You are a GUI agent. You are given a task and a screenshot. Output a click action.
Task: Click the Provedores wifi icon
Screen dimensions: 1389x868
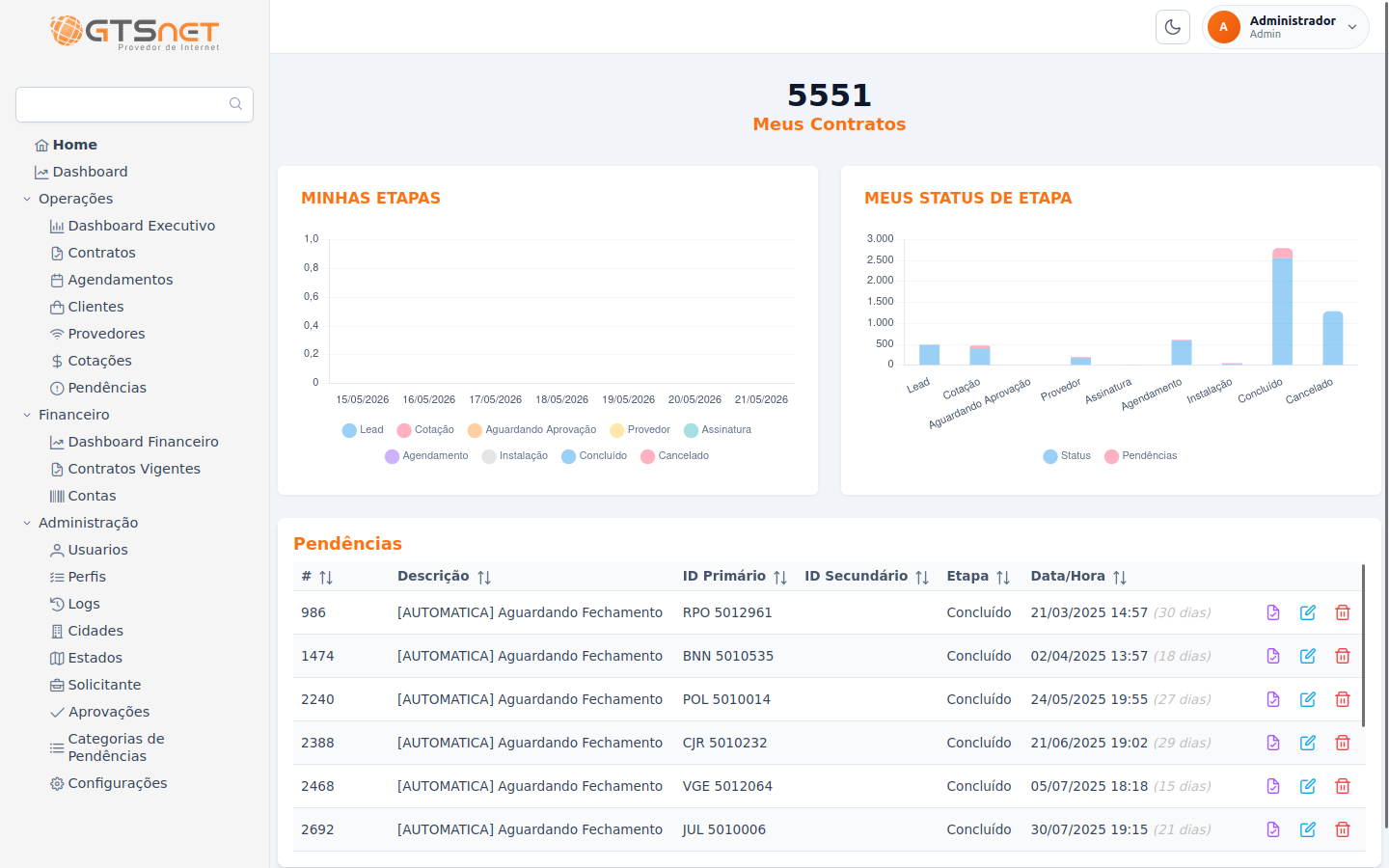pos(57,334)
